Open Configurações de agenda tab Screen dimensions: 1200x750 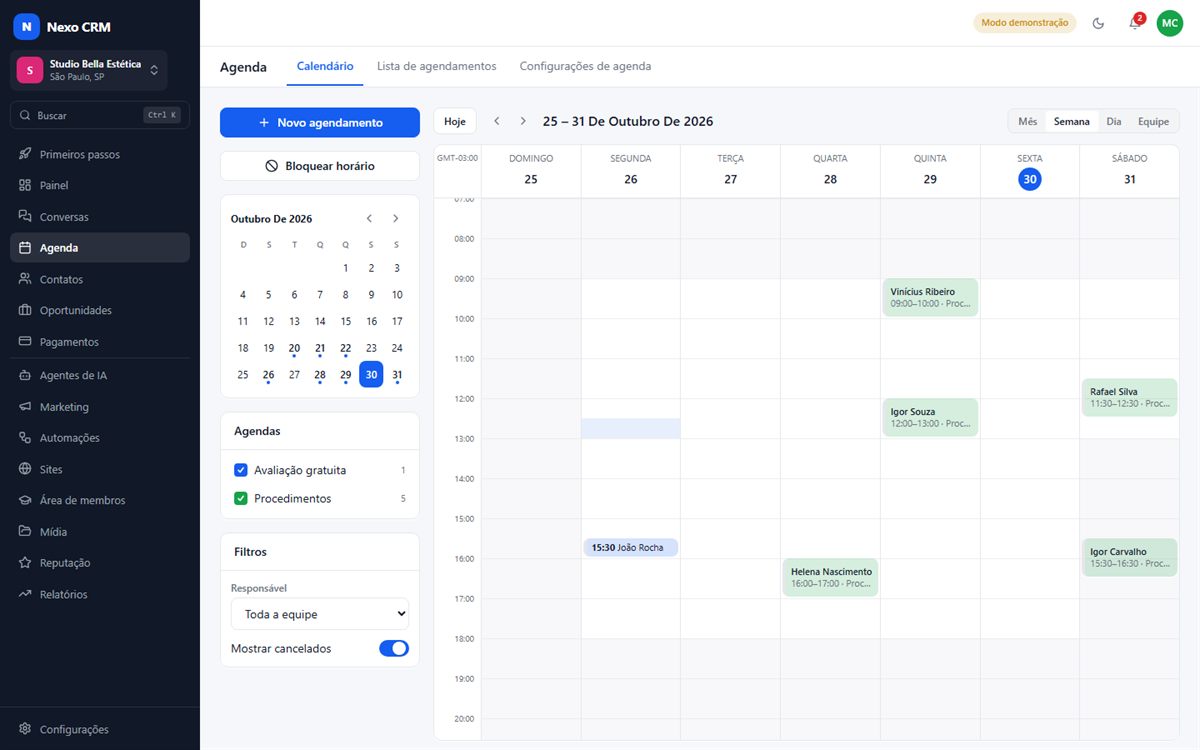[x=585, y=66]
